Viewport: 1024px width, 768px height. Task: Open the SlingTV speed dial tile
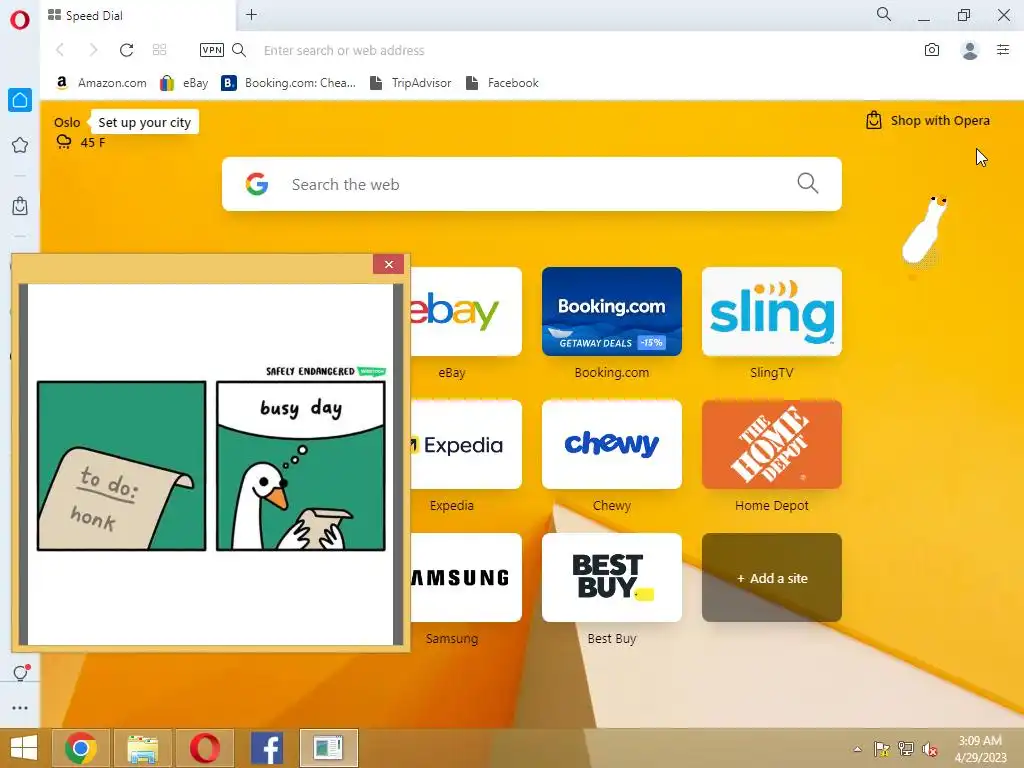(x=772, y=312)
